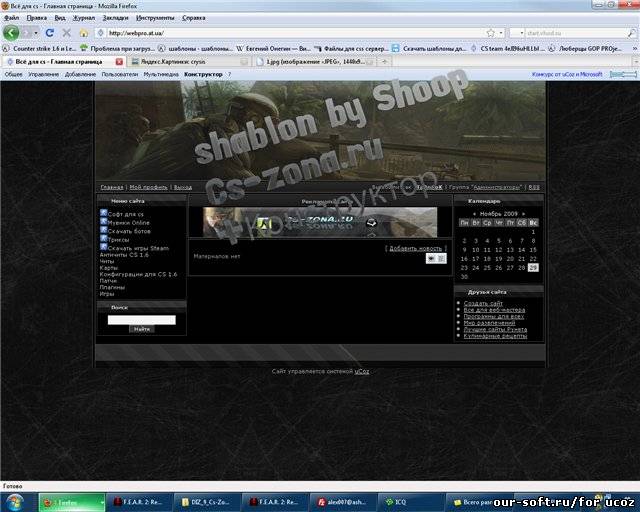The image size is (640, 512).
Task: Open the Журнал menu
Action: (x=84, y=18)
